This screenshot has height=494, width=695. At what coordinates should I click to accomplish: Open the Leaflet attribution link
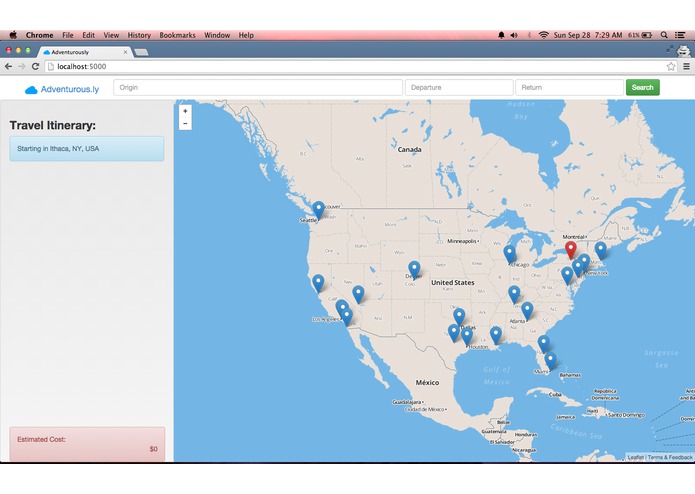click(635, 457)
